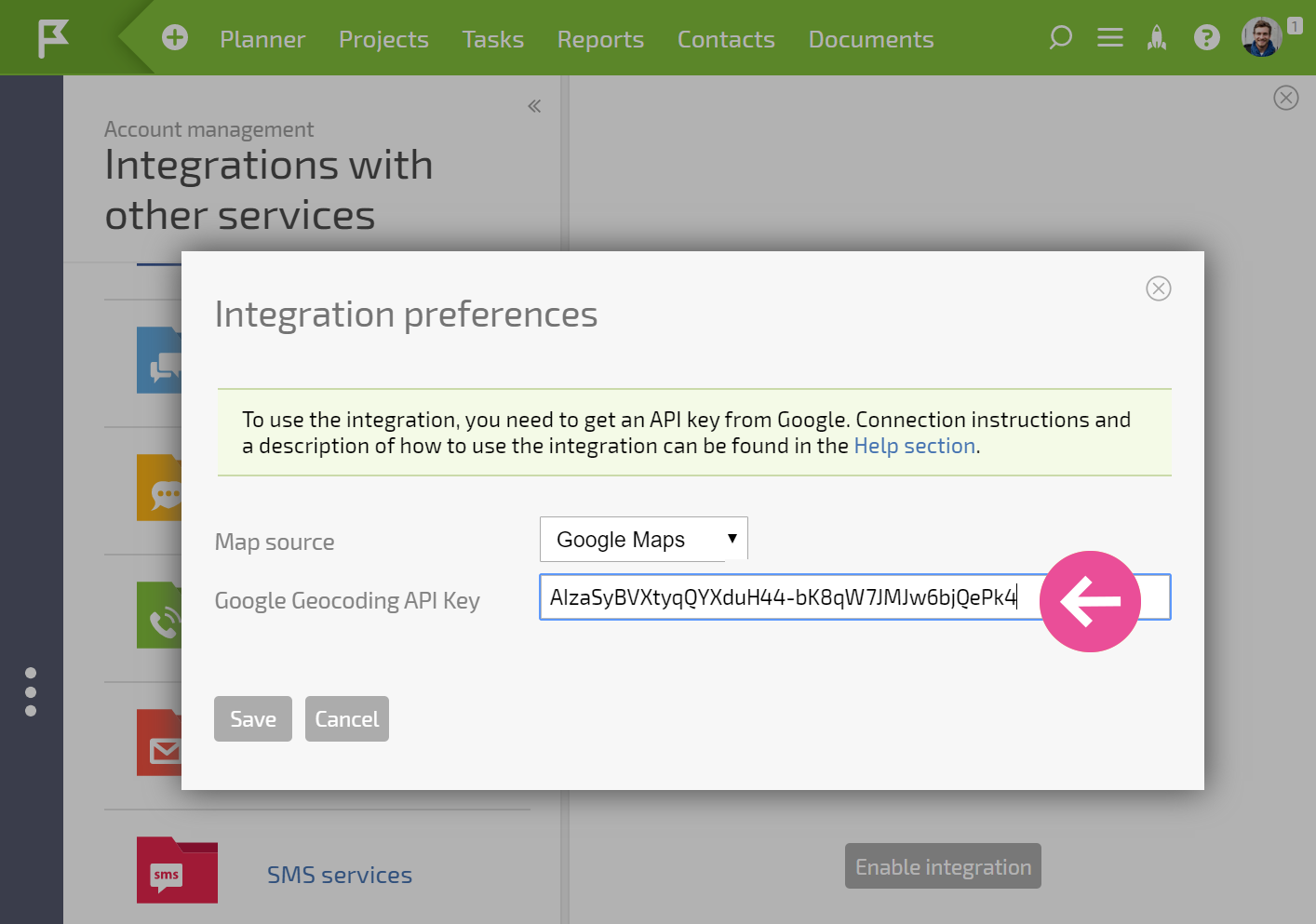Open the help question mark icon
The width and height of the screenshot is (1316, 924).
pyautogui.click(x=1206, y=37)
